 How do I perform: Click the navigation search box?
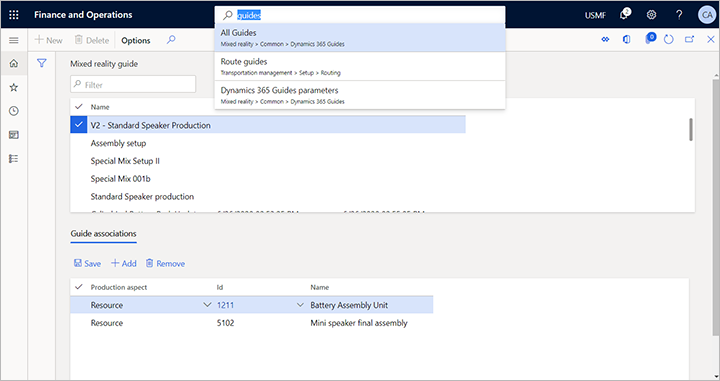(x=360, y=15)
